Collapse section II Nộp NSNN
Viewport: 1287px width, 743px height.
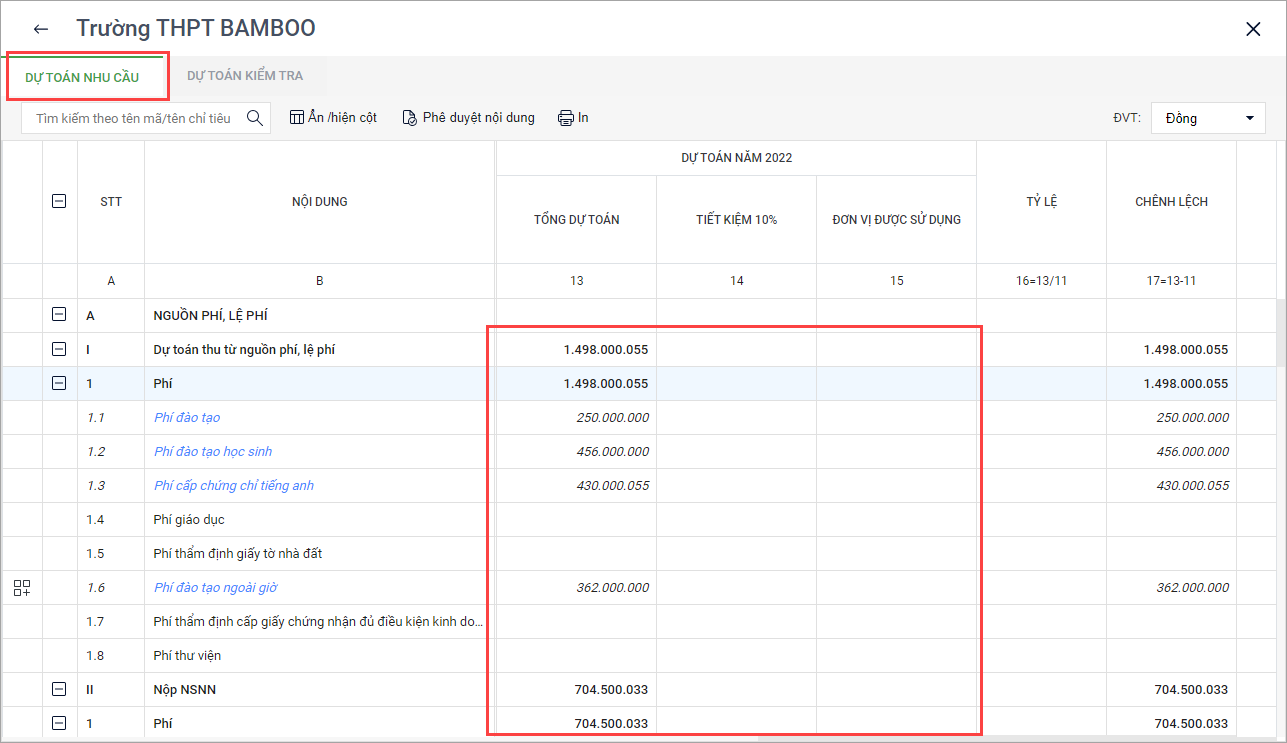(59, 689)
